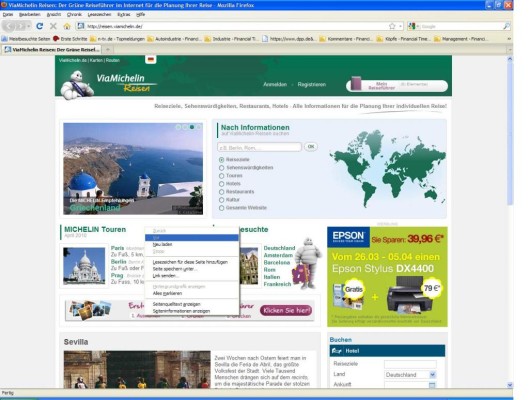
Task: Click the site favicon in address bar
Action: point(80,26)
